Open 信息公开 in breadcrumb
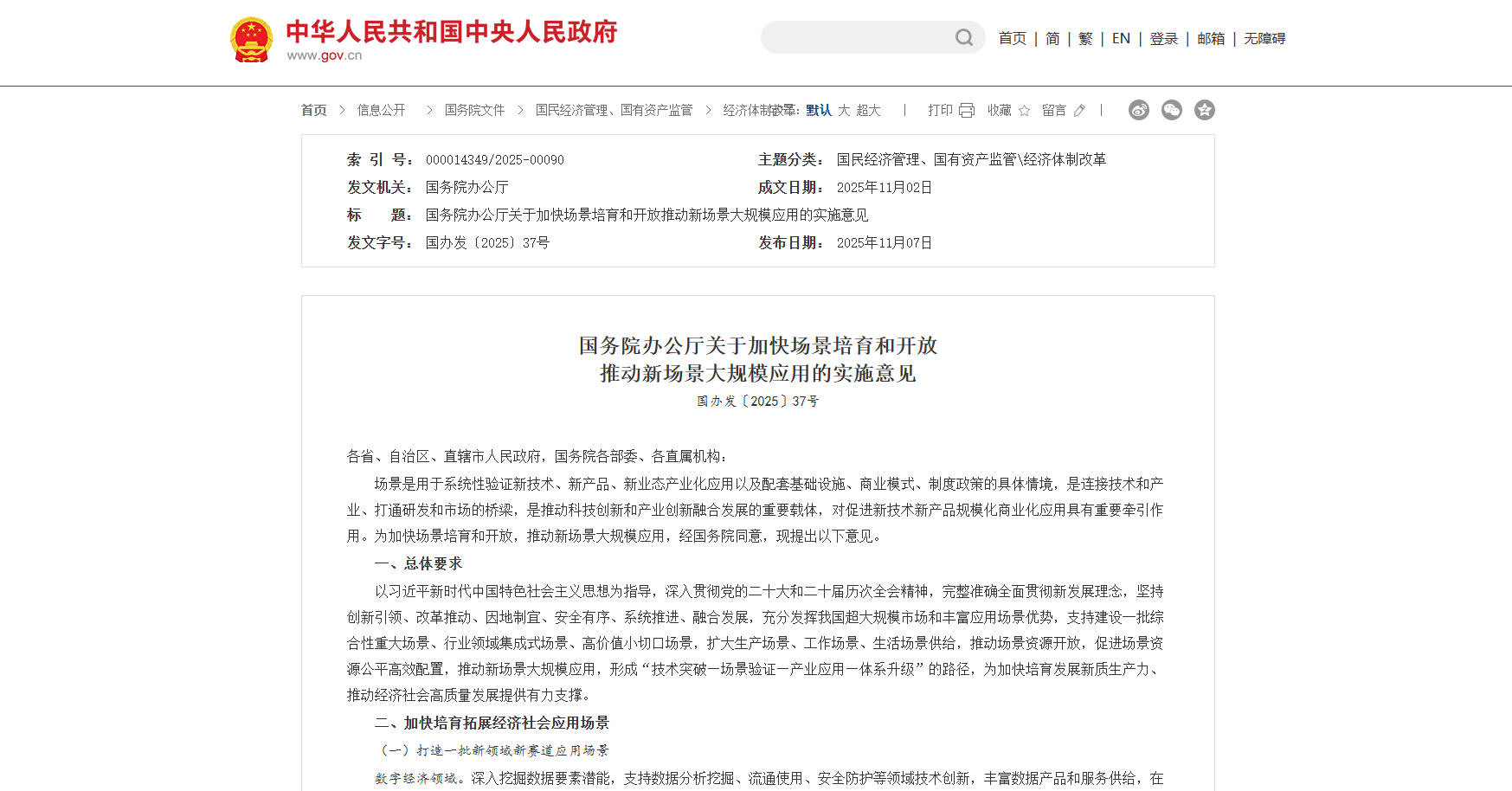The image size is (1512, 791). 381,110
